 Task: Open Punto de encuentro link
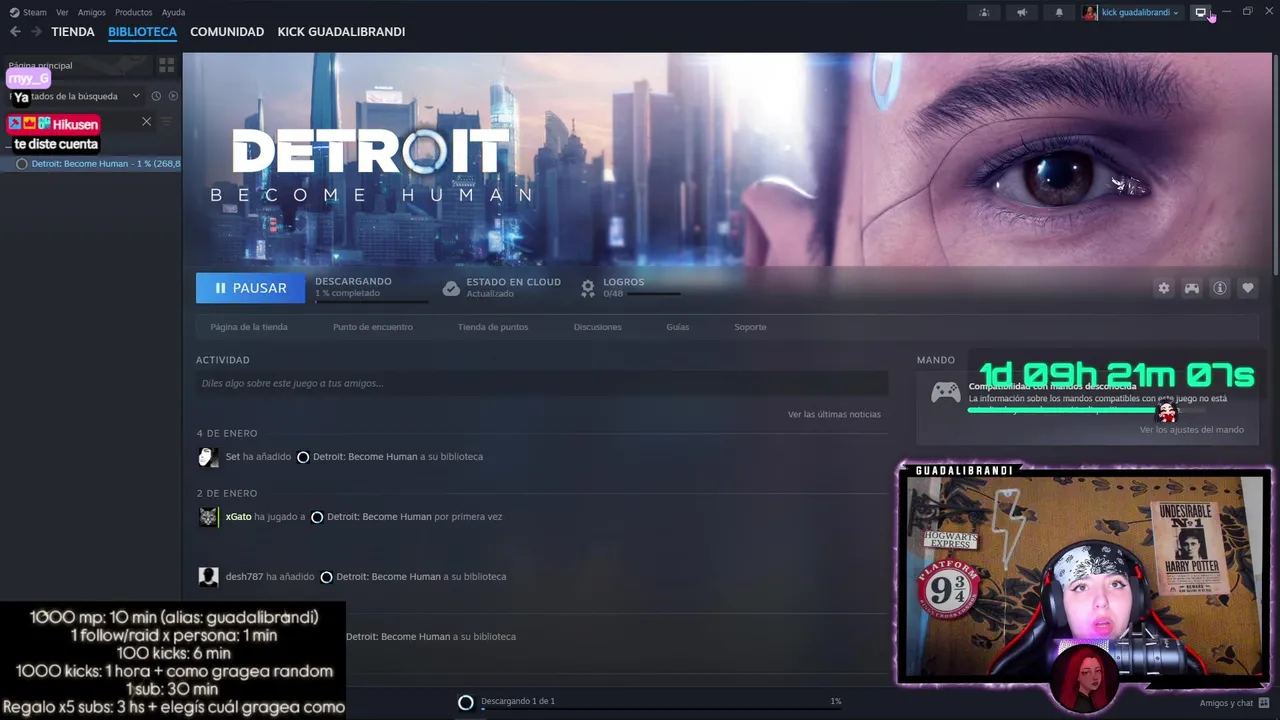pyautogui.click(x=373, y=327)
